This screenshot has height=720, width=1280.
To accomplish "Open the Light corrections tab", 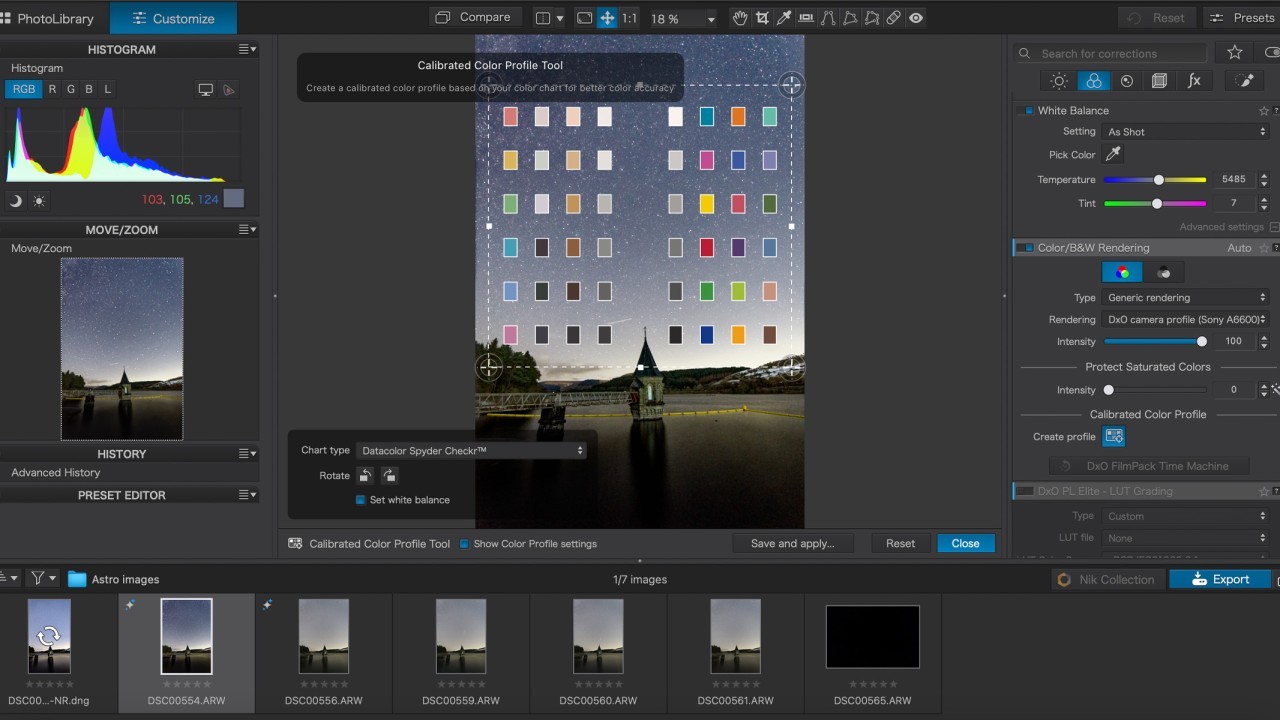I will (x=1059, y=81).
